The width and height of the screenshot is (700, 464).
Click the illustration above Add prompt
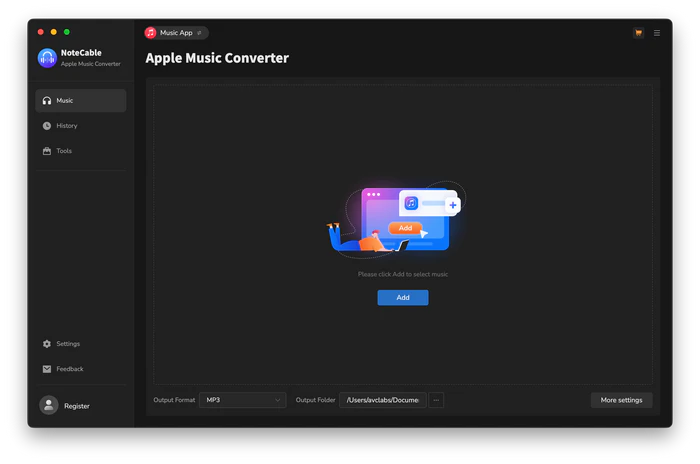[x=396, y=220]
